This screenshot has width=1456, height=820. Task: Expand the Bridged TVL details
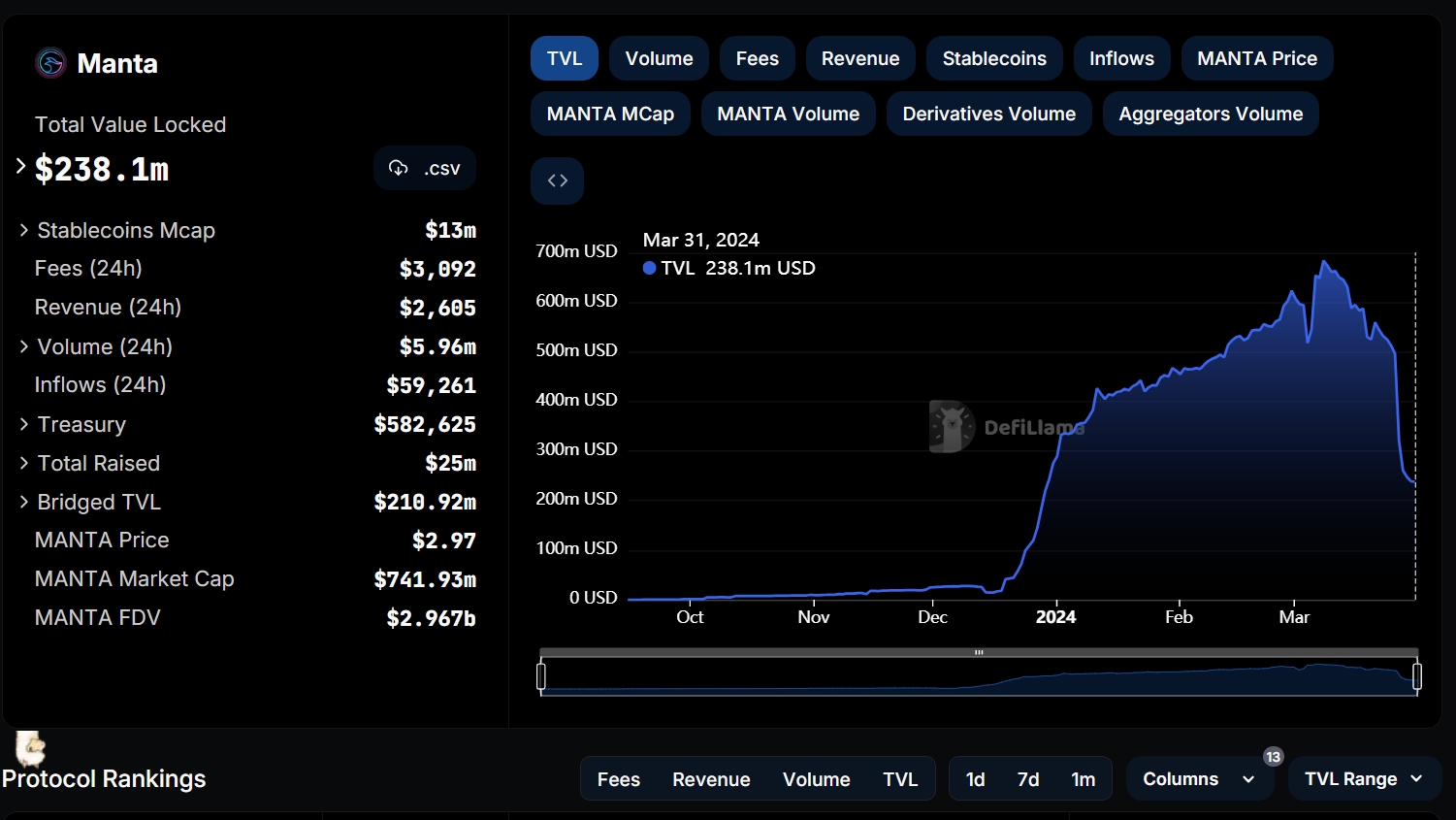[24, 502]
